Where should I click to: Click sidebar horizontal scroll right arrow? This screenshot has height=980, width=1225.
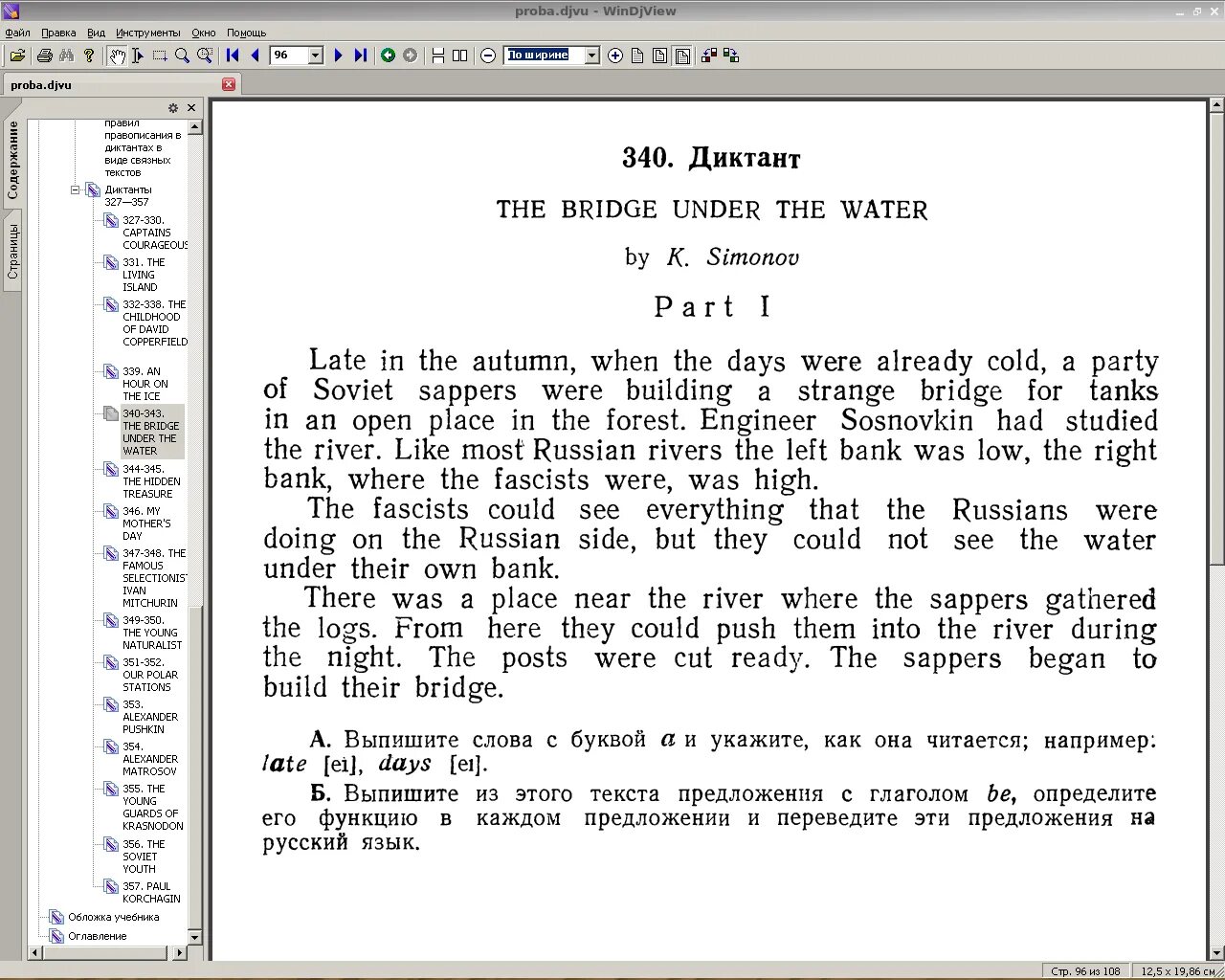point(180,953)
